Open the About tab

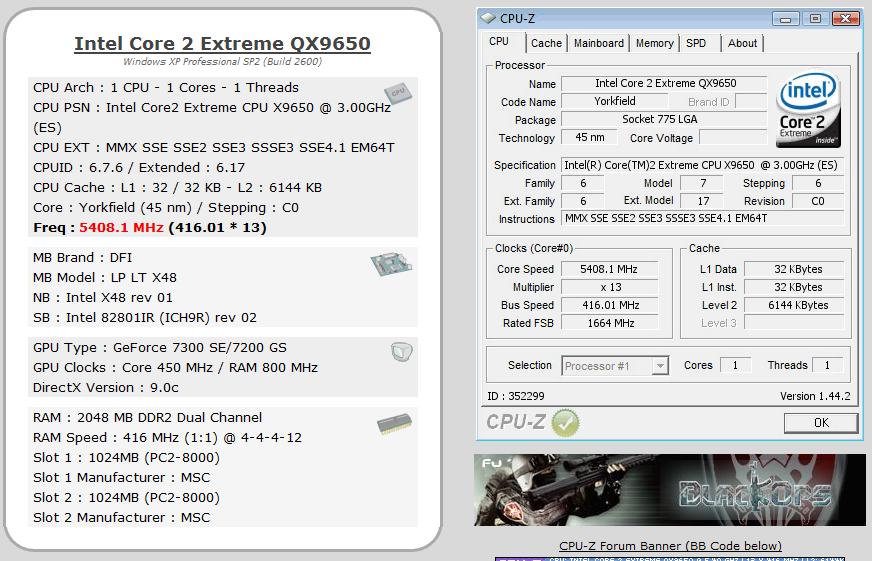(742, 43)
